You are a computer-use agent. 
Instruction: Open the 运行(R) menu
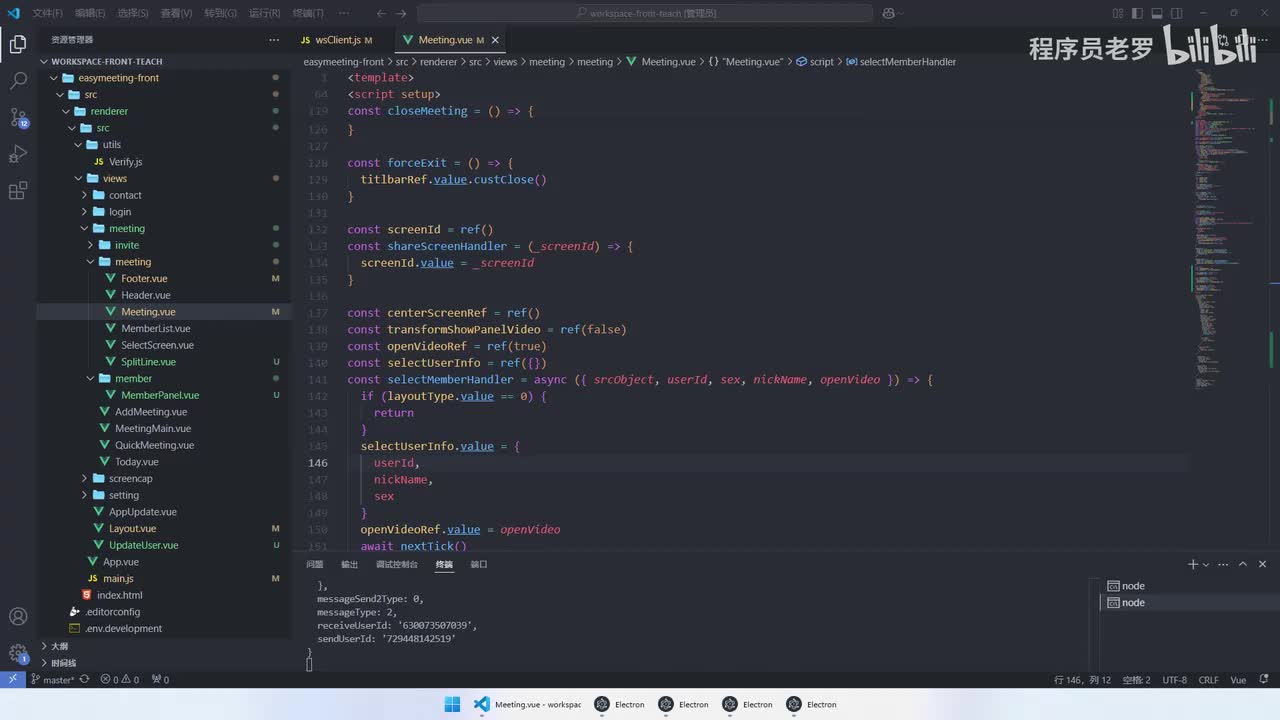click(x=264, y=13)
